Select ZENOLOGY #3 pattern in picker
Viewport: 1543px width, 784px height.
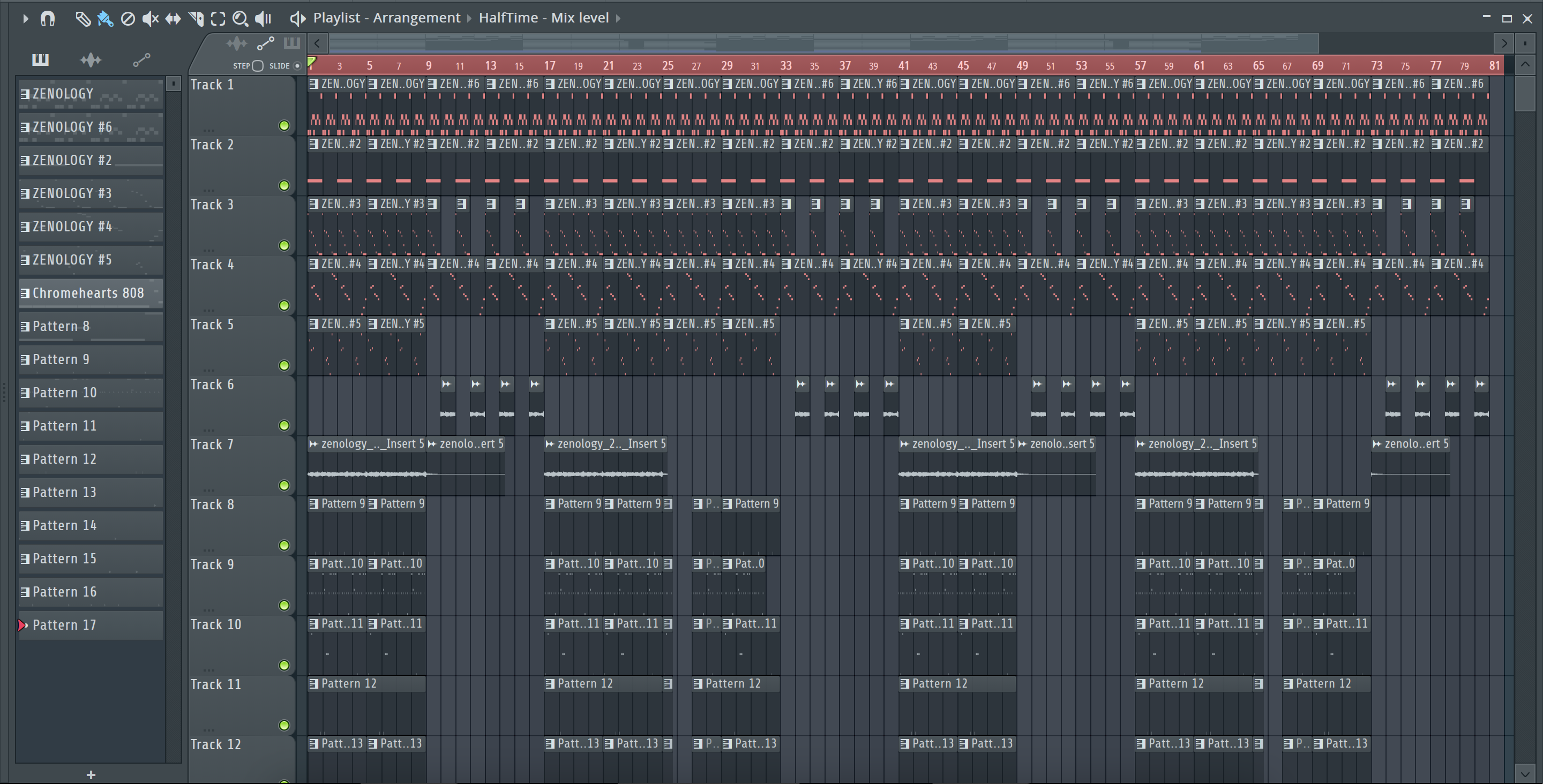point(91,193)
